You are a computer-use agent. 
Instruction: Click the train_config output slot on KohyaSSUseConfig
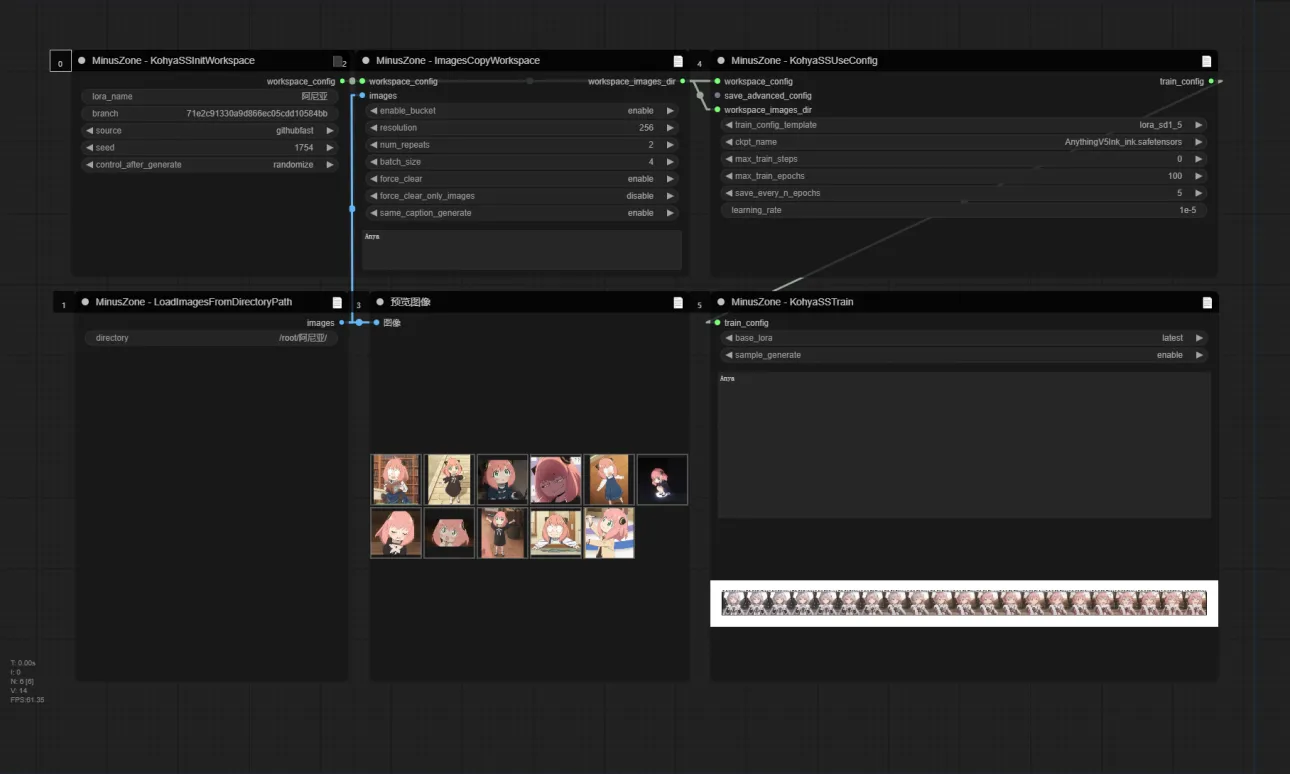[x=1211, y=81]
